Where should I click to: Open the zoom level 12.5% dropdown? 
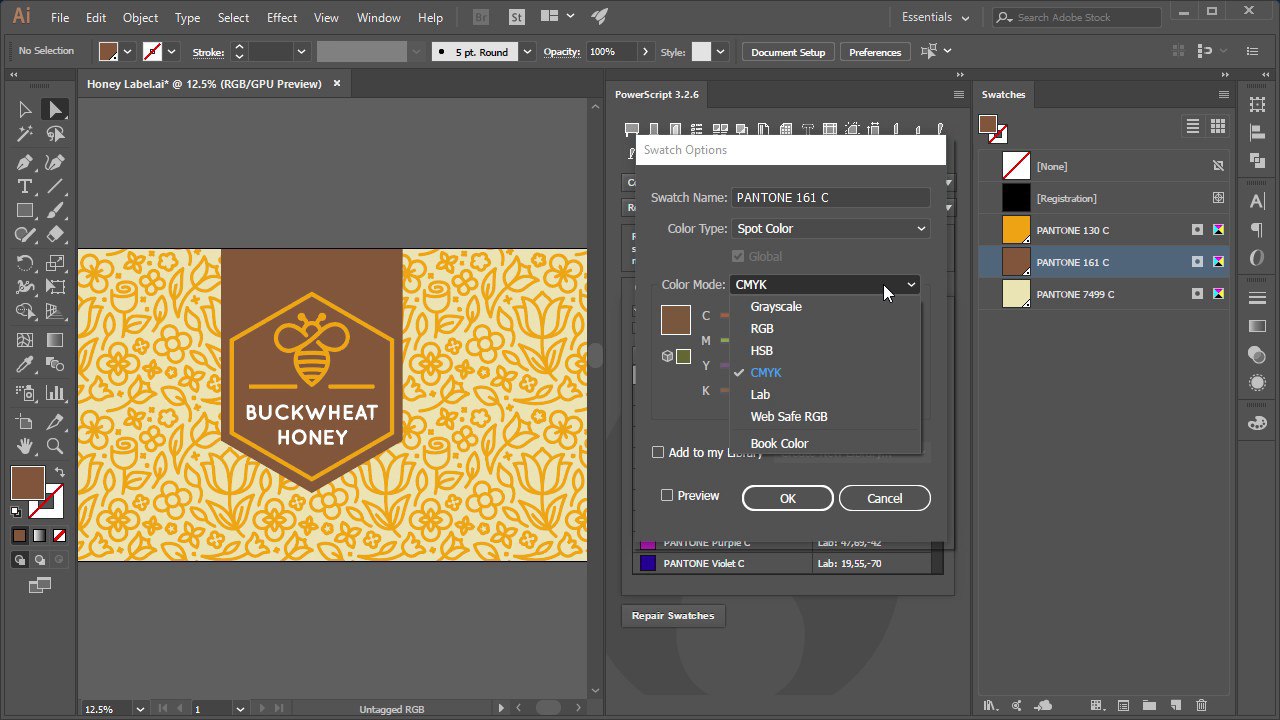140,709
